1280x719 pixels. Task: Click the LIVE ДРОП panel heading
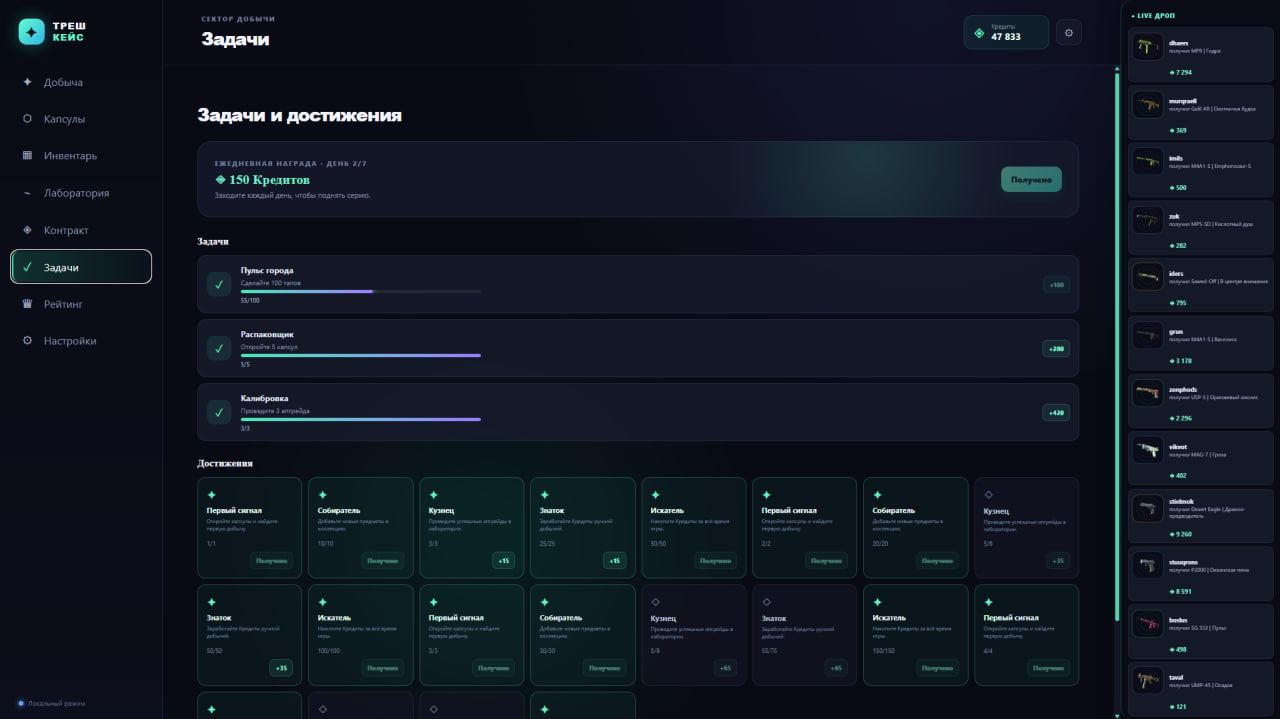(x=1153, y=16)
